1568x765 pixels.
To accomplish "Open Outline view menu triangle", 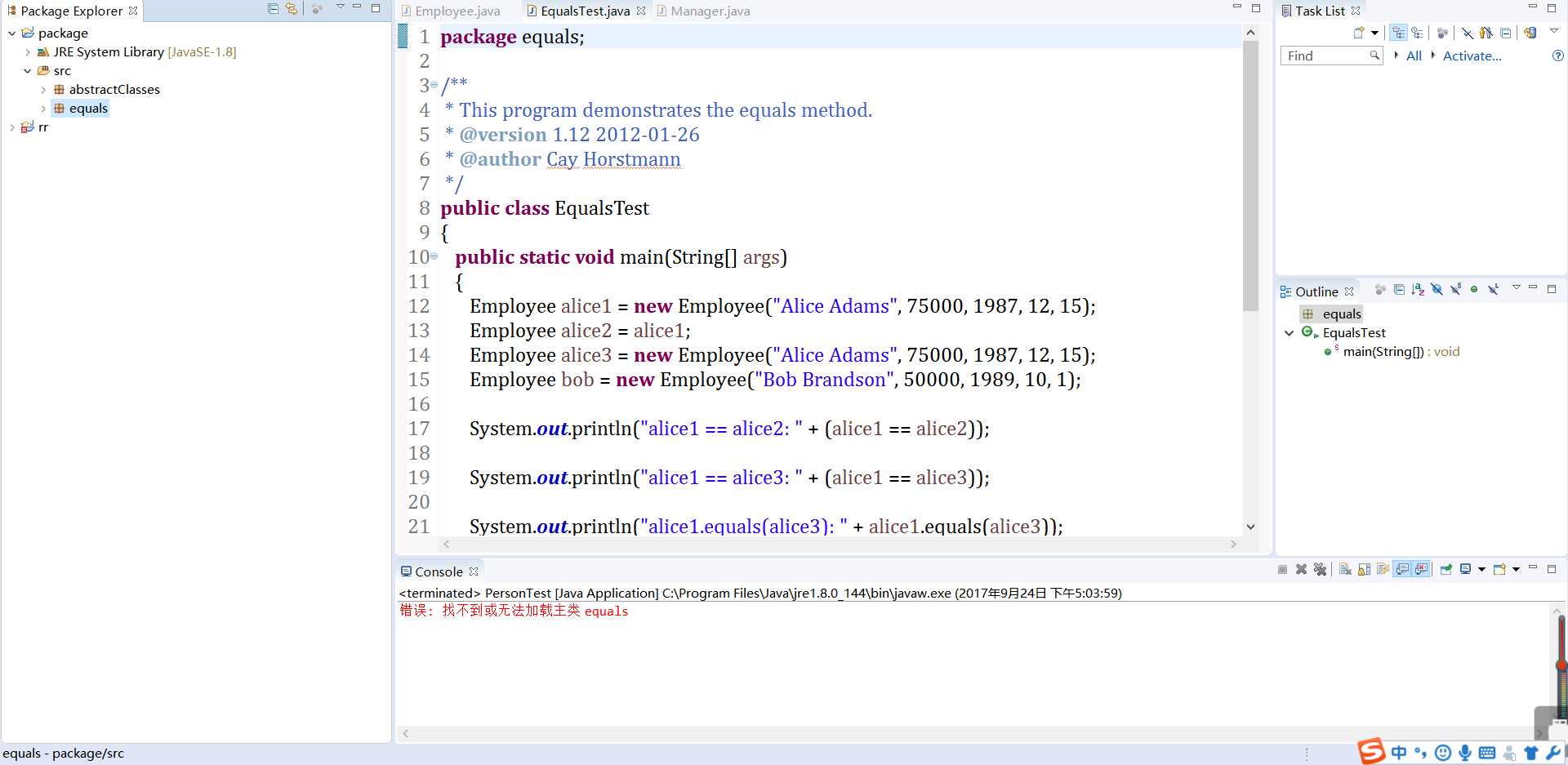I will [1517, 287].
